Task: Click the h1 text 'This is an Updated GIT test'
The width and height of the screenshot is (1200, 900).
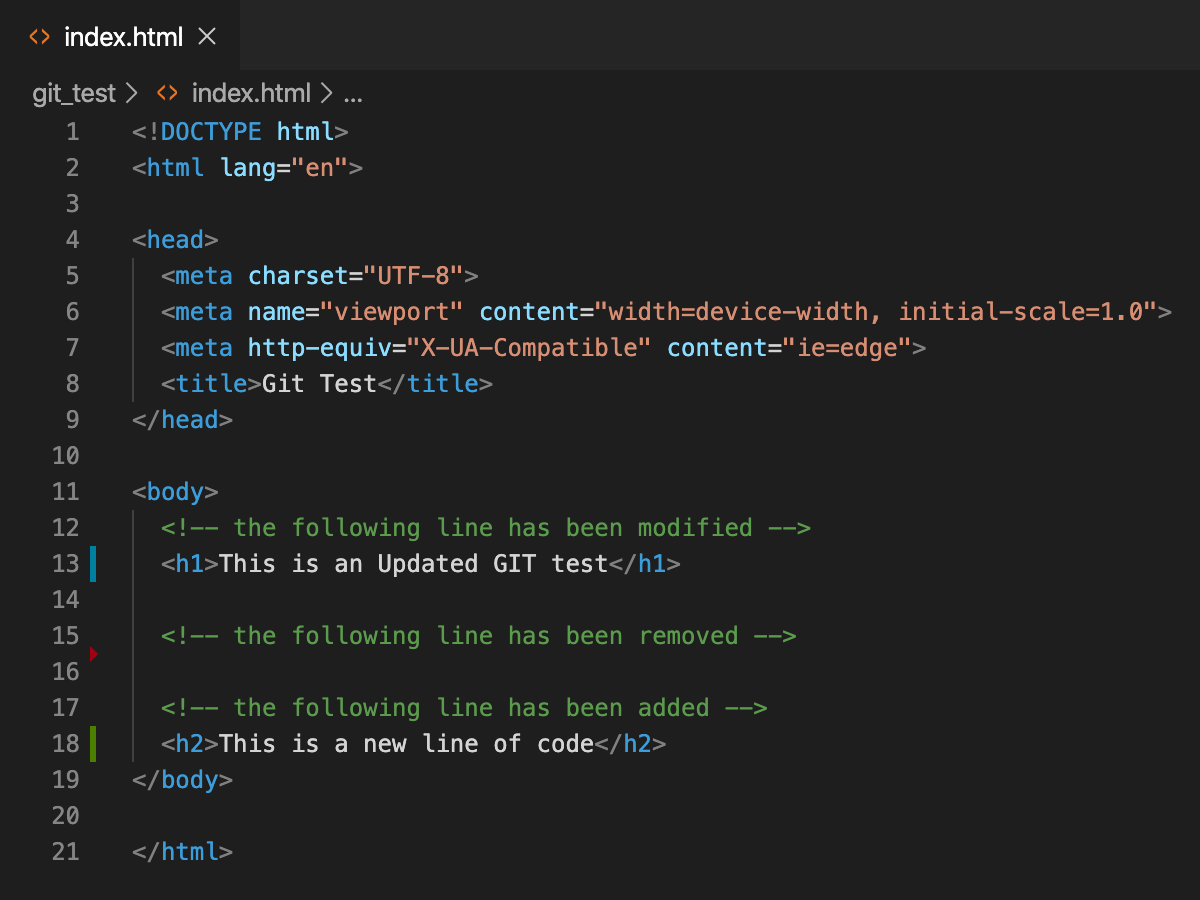Action: [x=410, y=564]
